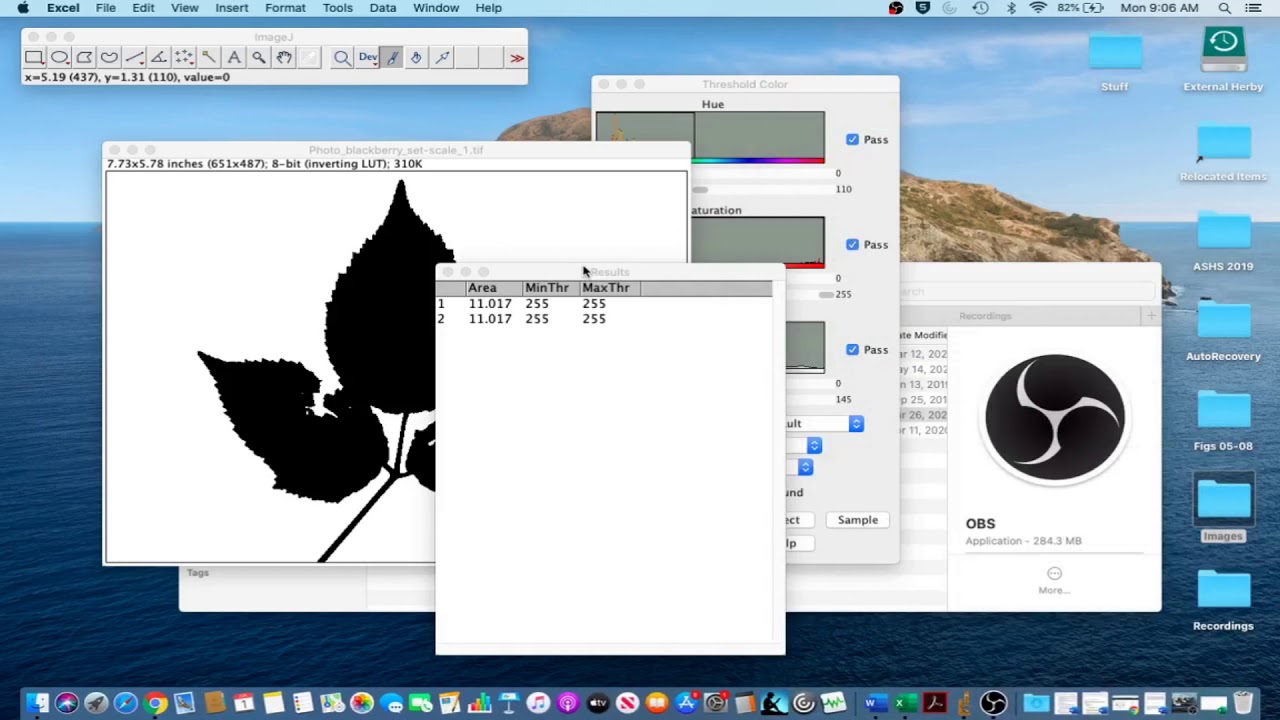
Task: Open the Figs 05-08 desktop folder
Action: (x=1223, y=420)
